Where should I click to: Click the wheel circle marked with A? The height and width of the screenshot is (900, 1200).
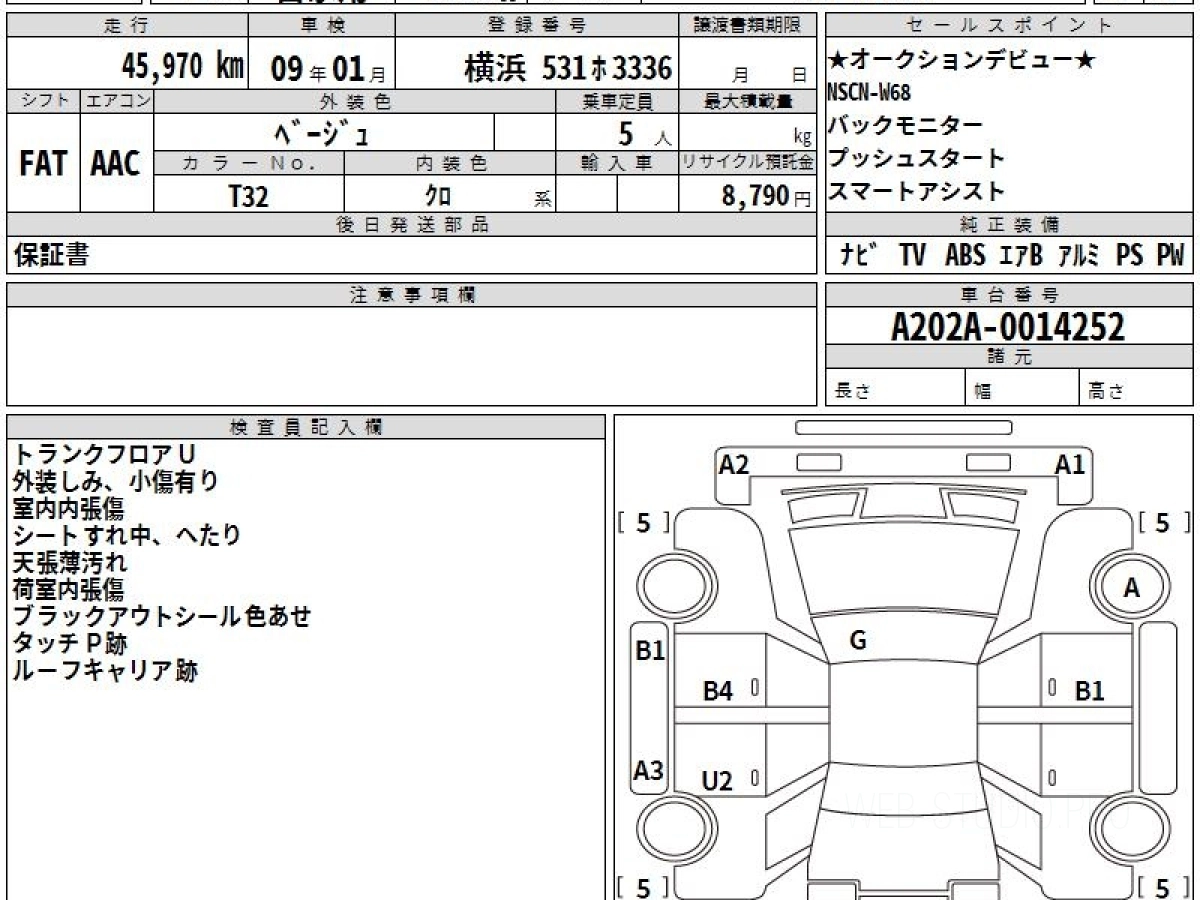pyautogui.click(x=1131, y=589)
